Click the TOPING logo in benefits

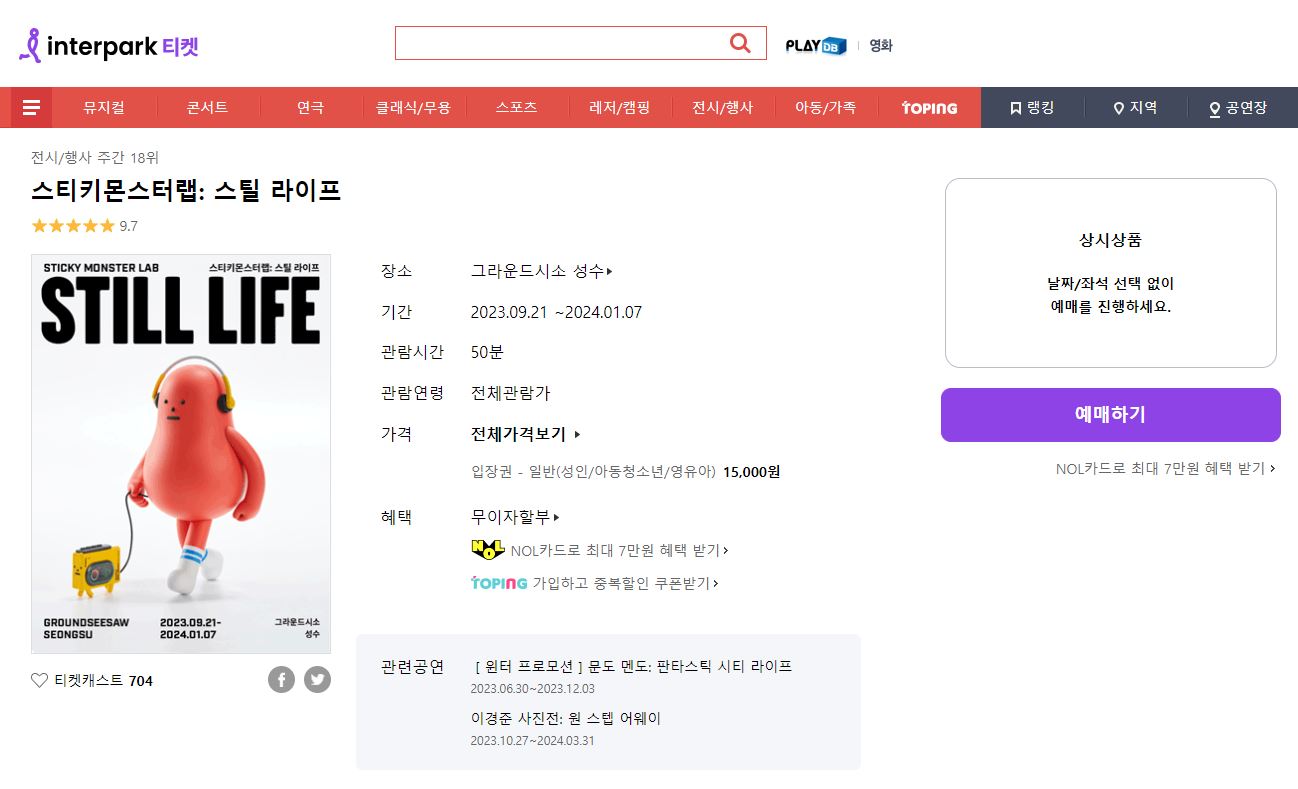[499, 583]
